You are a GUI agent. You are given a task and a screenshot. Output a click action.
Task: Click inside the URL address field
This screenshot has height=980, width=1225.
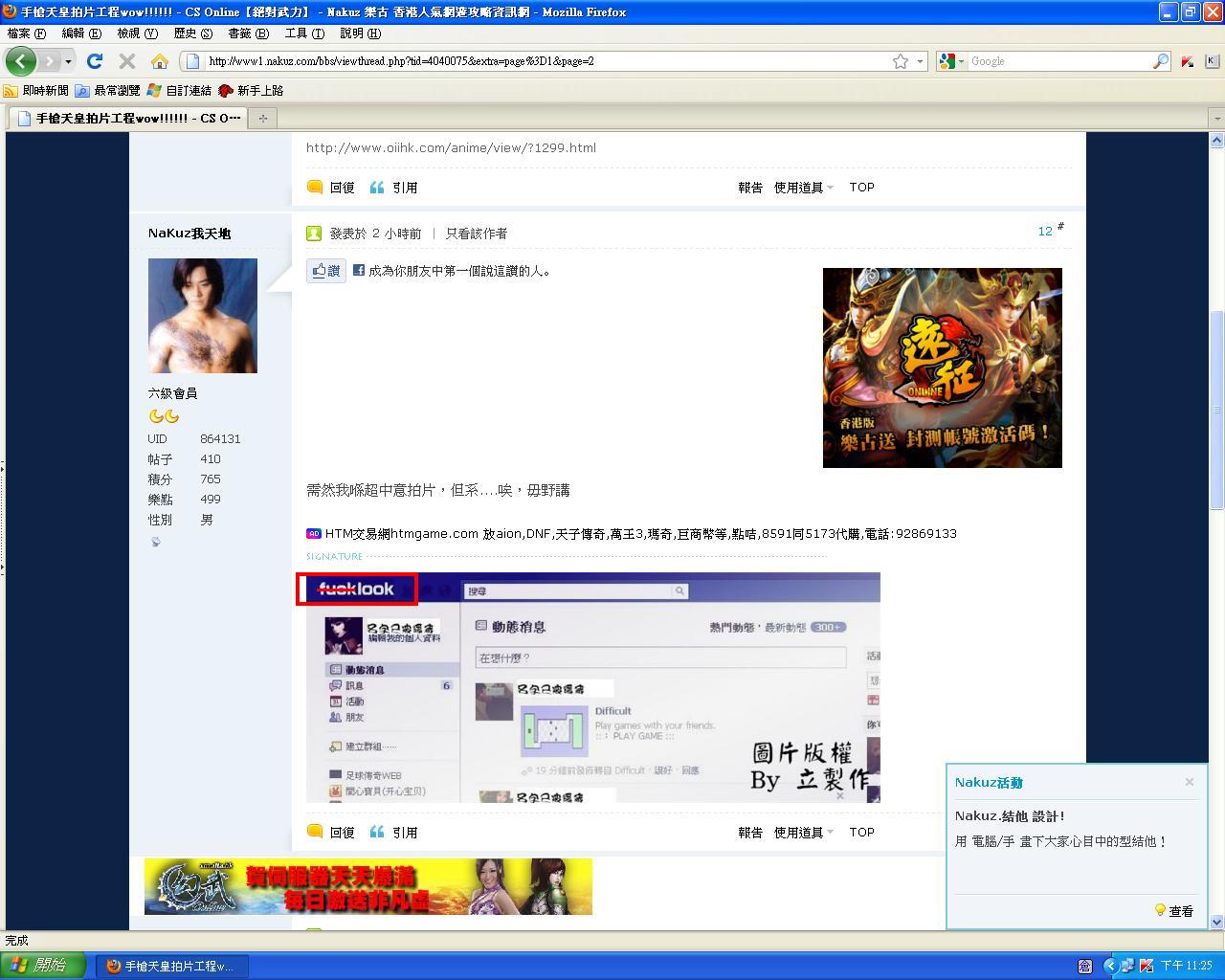click(x=546, y=61)
